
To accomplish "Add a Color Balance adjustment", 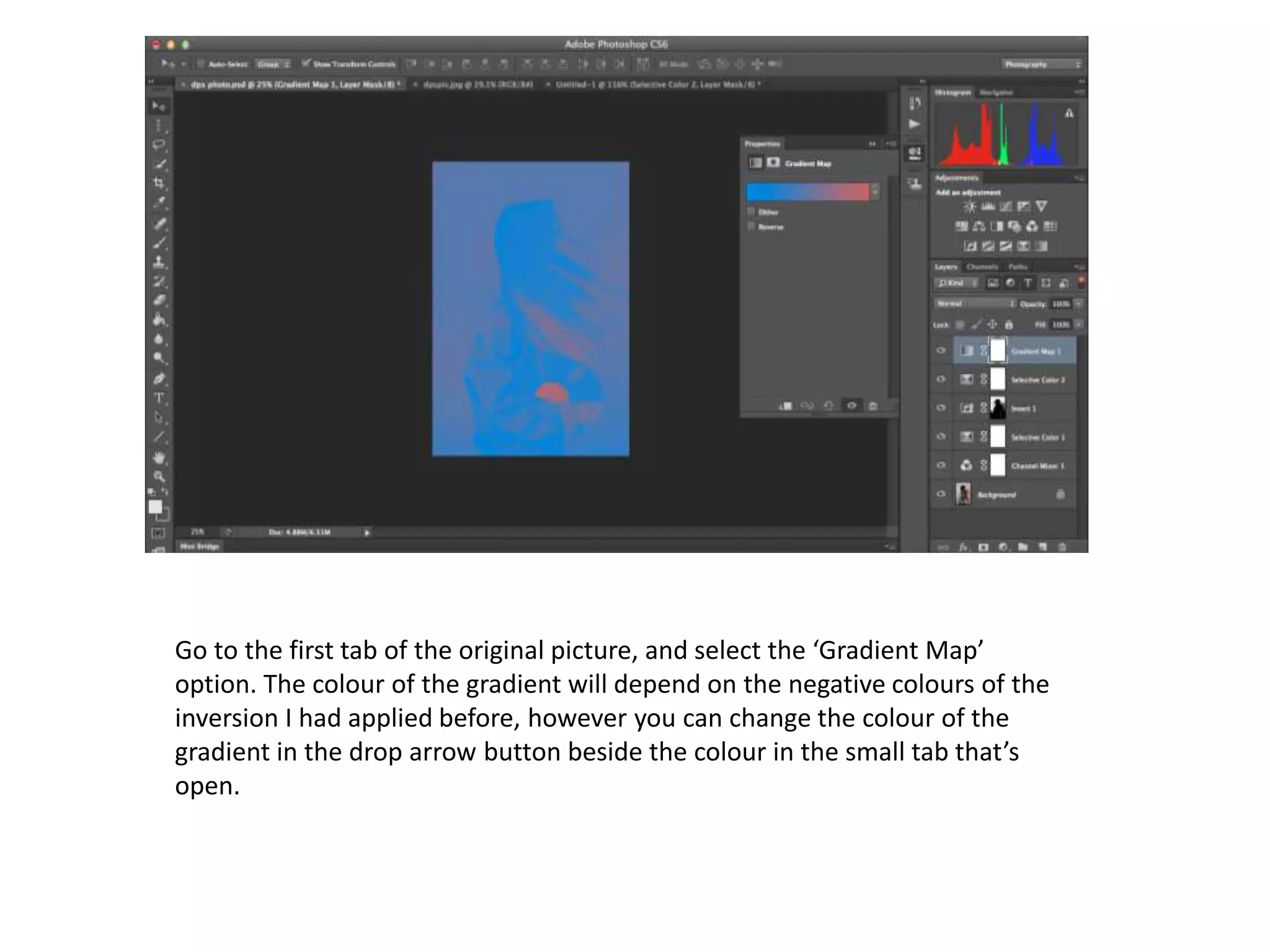I will coord(979,226).
